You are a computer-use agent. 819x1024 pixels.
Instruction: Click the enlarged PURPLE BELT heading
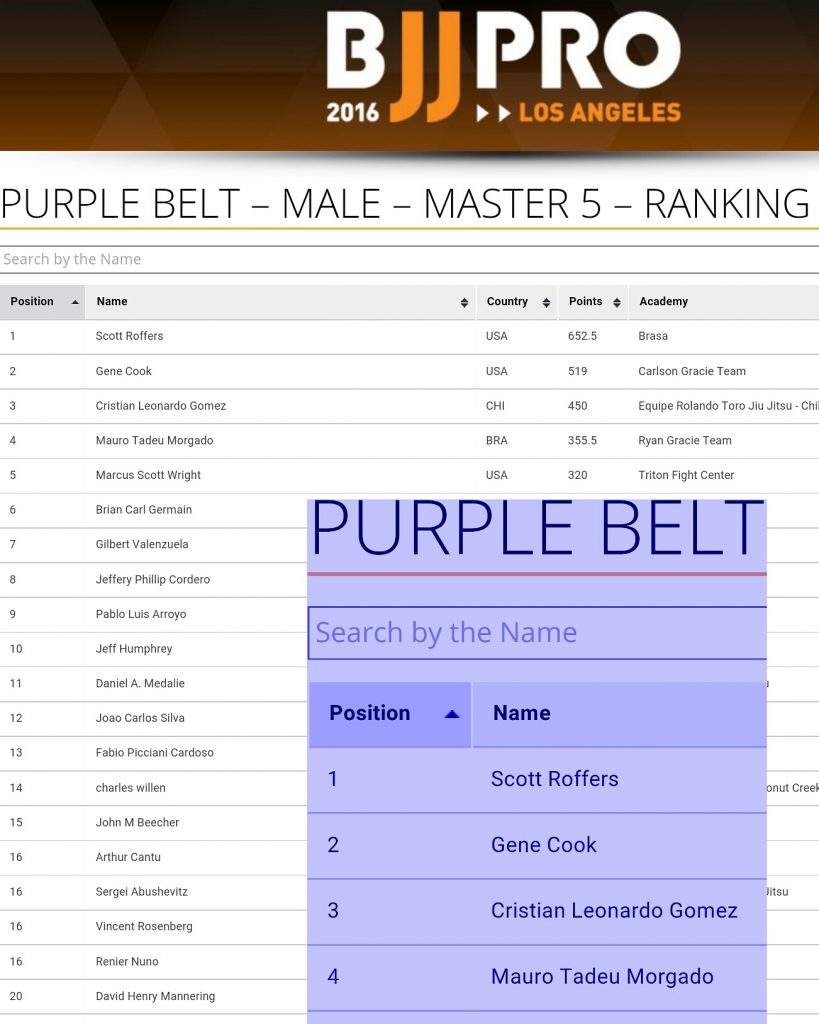(538, 528)
